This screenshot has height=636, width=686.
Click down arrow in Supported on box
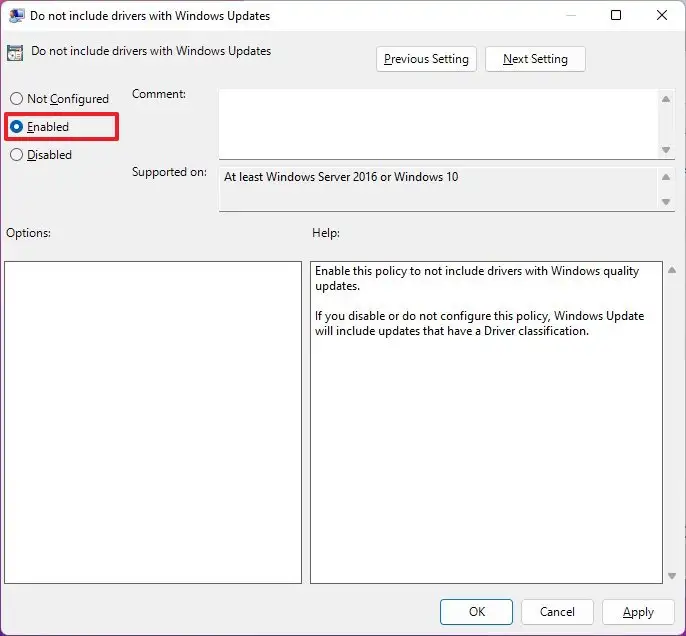[667, 202]
